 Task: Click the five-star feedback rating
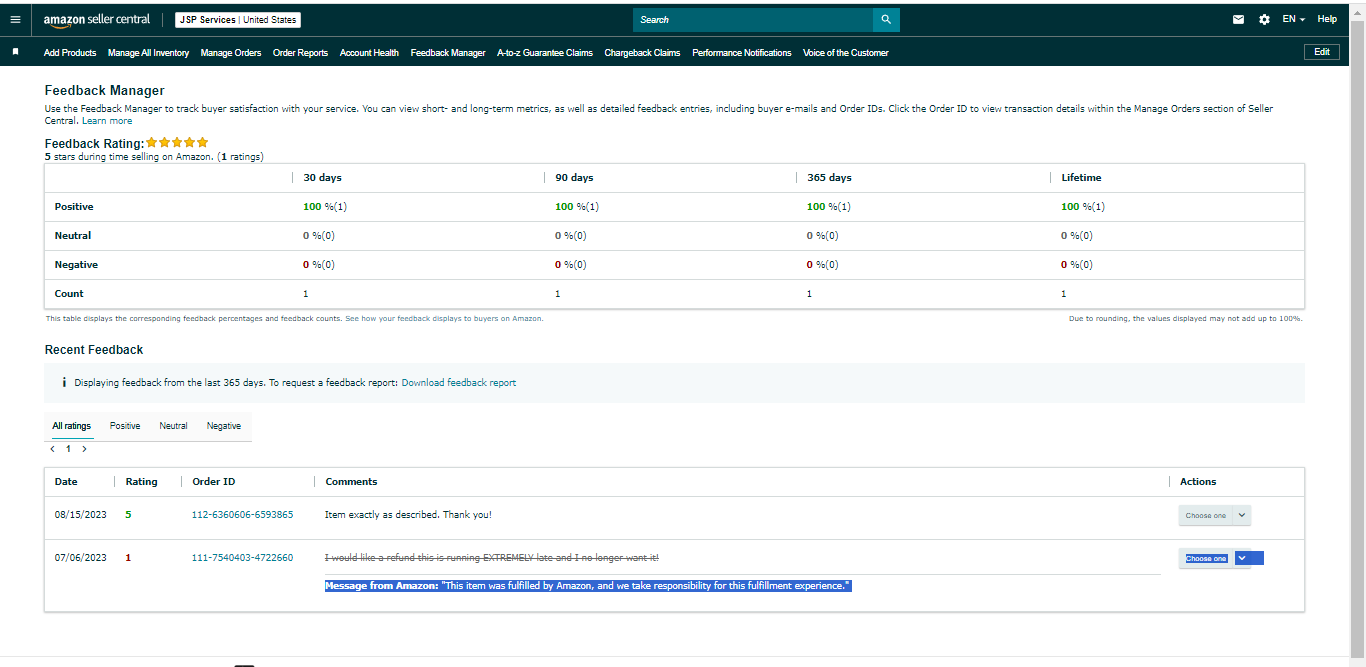pos(177,143)
